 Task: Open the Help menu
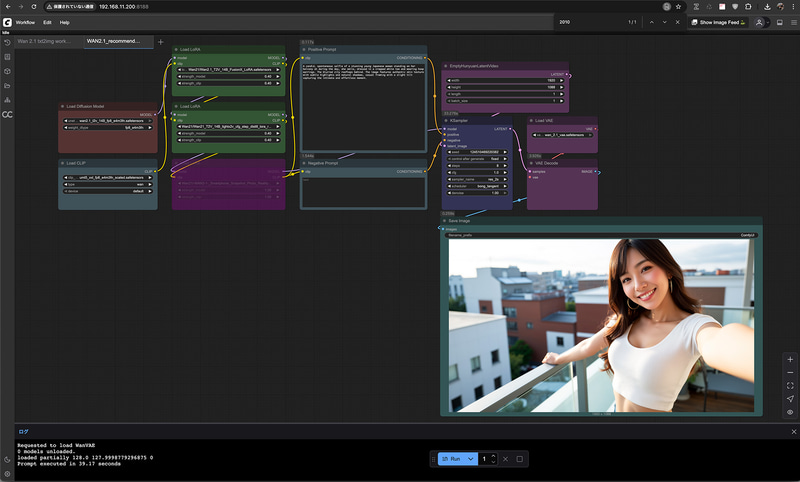coord(64,22)
